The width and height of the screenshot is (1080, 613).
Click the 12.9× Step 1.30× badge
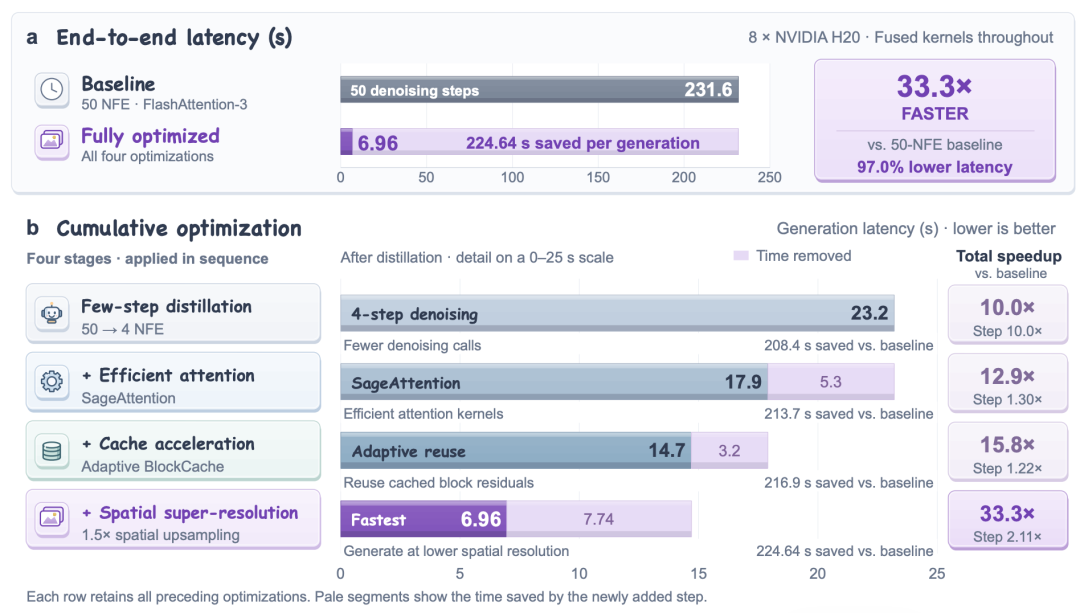click(x=1008, y=383)
